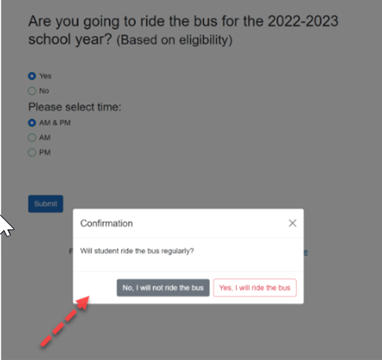382x360 pixels.
Task: Close the Confirmation dialog with the X
Action: (292, 223)
